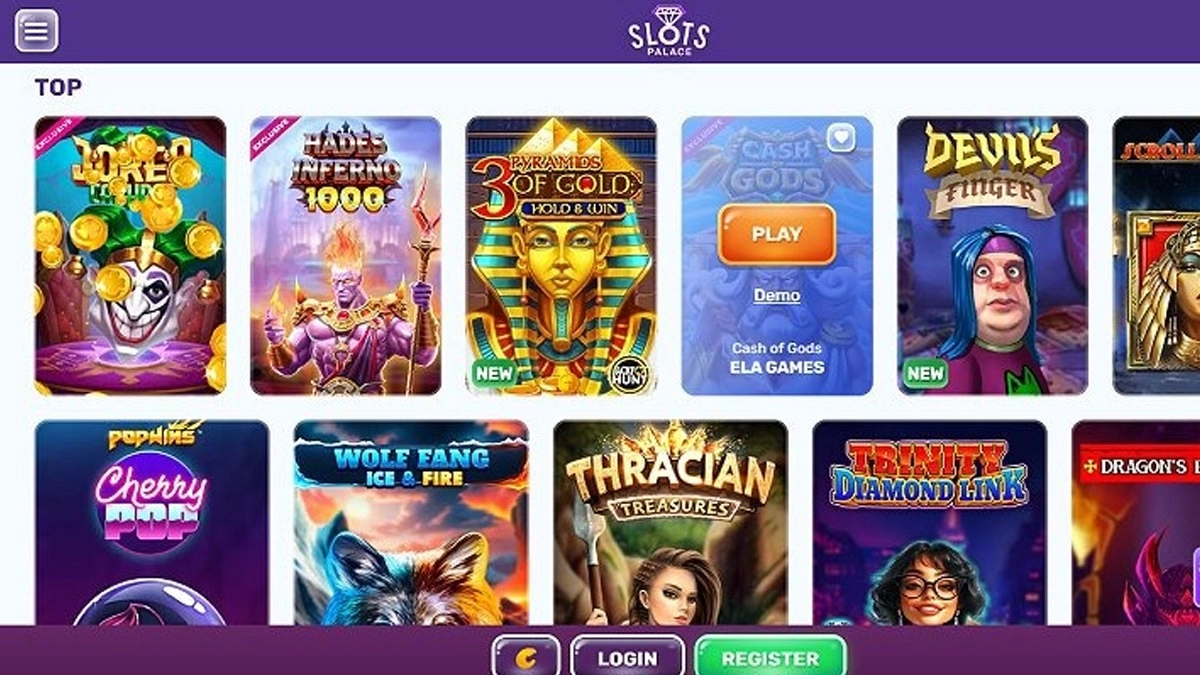Click the Slot Hunt badge on Pyramids tile
The width and height of the screenshot is (1200, 675).
[629, 373]
